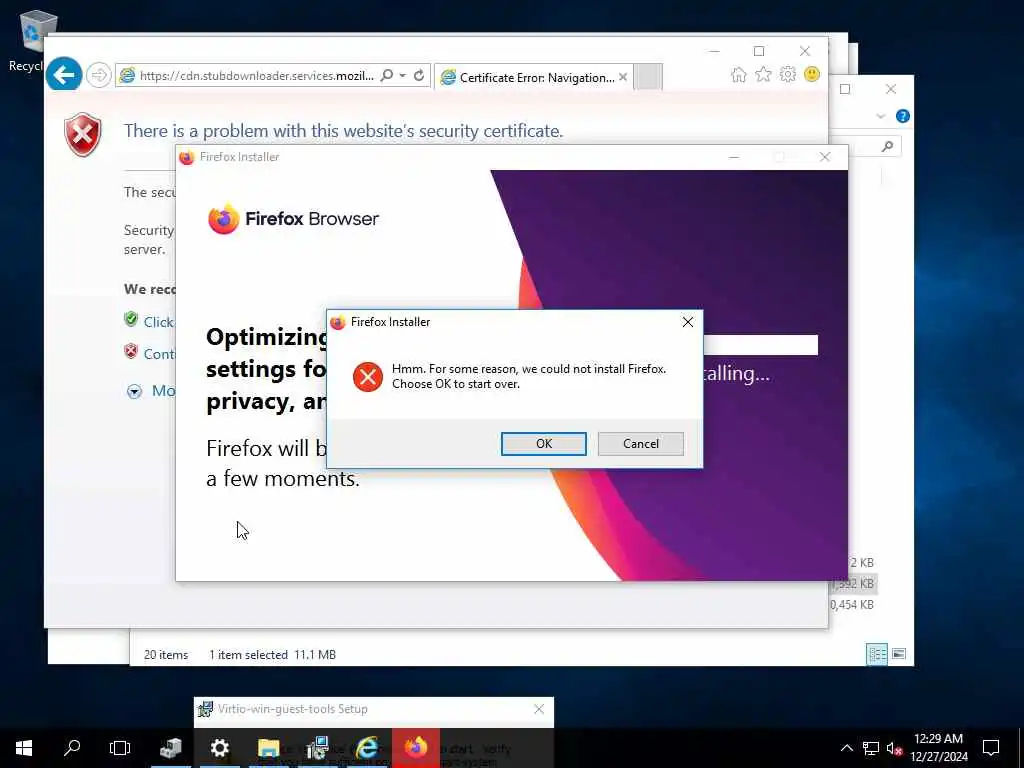
Task: Go back in Internet Explorer
Action: [64, 75]
